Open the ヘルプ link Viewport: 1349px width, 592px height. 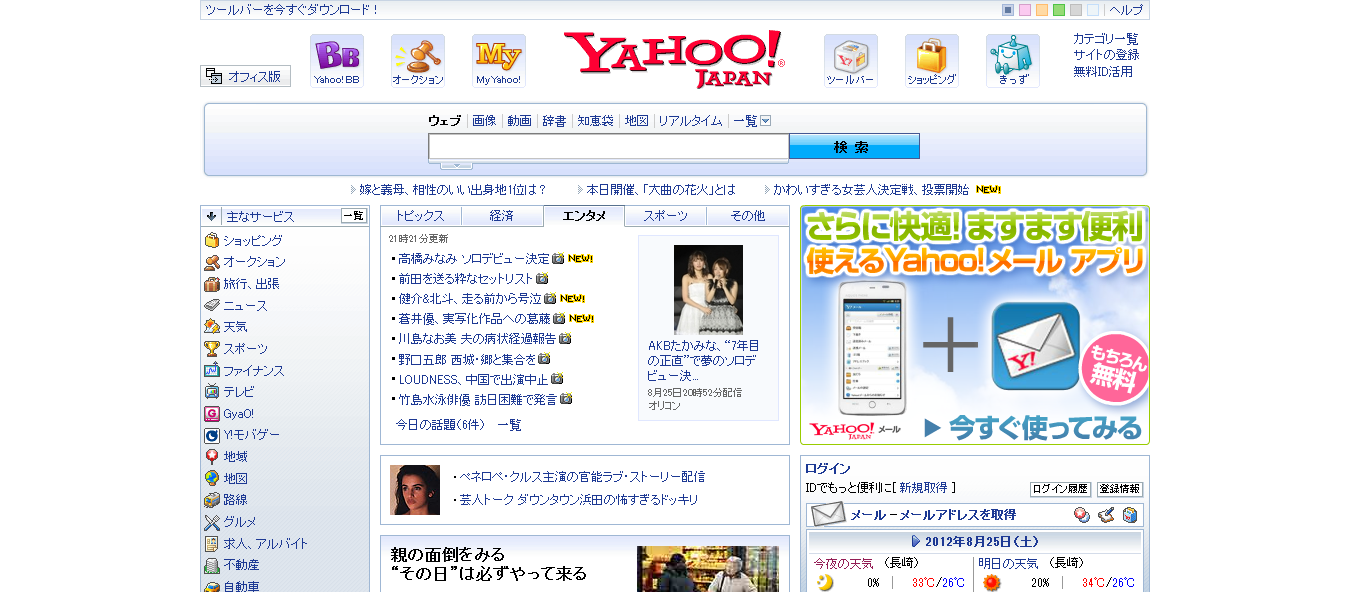[x=1126, y=10]
